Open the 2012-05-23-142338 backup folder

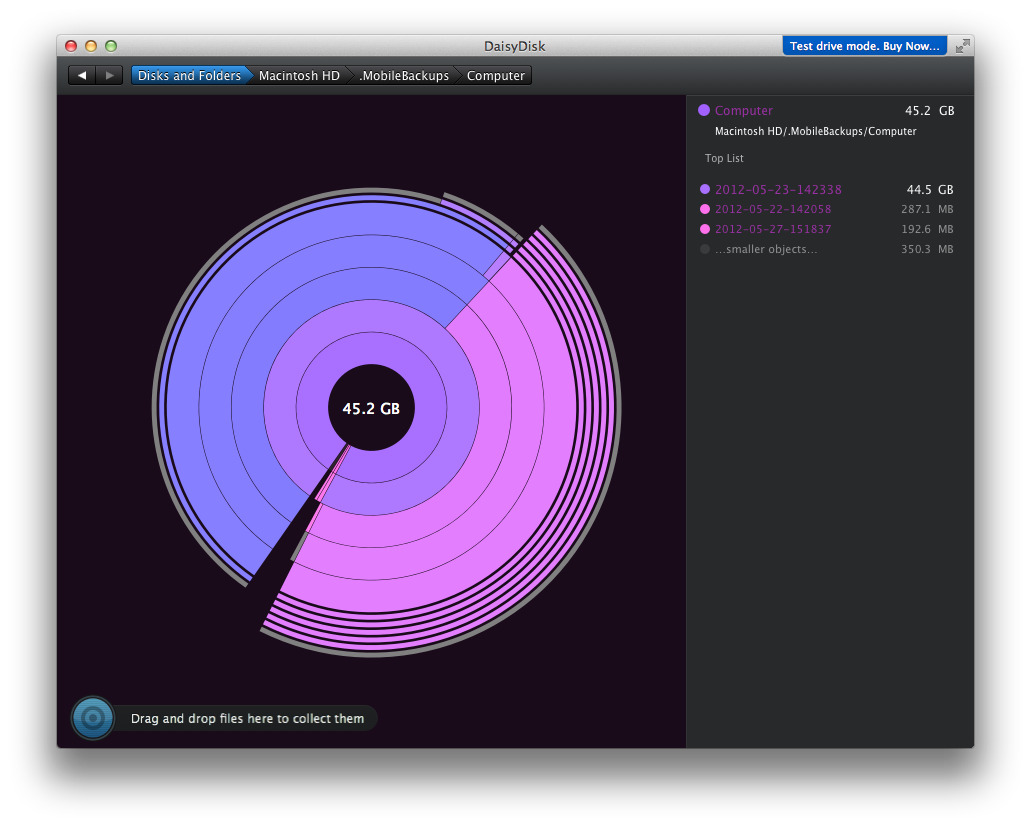(778, 190)
